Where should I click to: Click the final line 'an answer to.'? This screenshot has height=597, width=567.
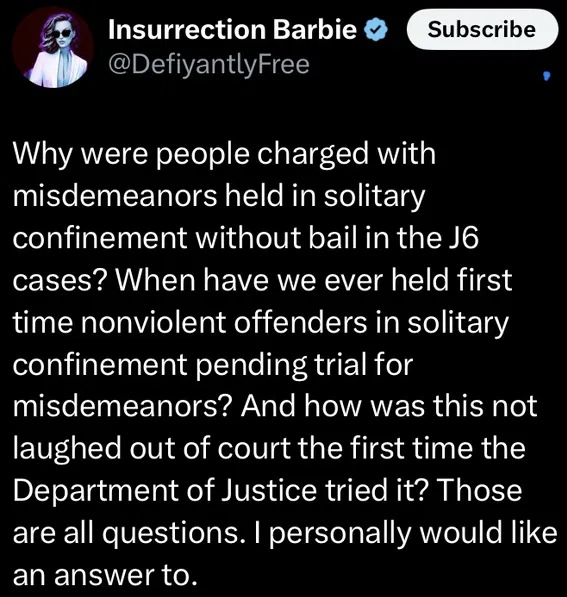click(105, 575)
